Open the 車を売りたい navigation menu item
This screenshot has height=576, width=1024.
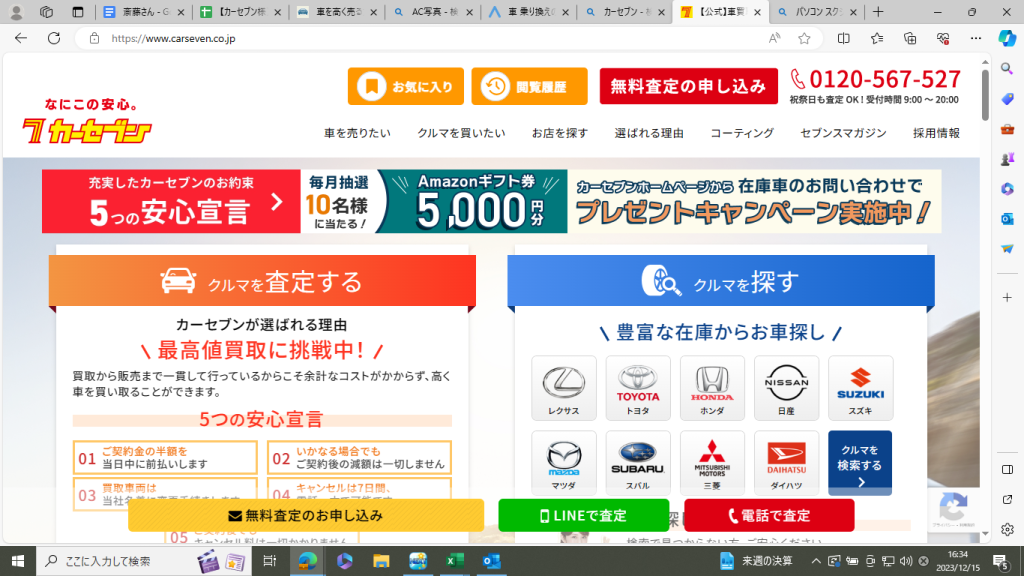357,133
